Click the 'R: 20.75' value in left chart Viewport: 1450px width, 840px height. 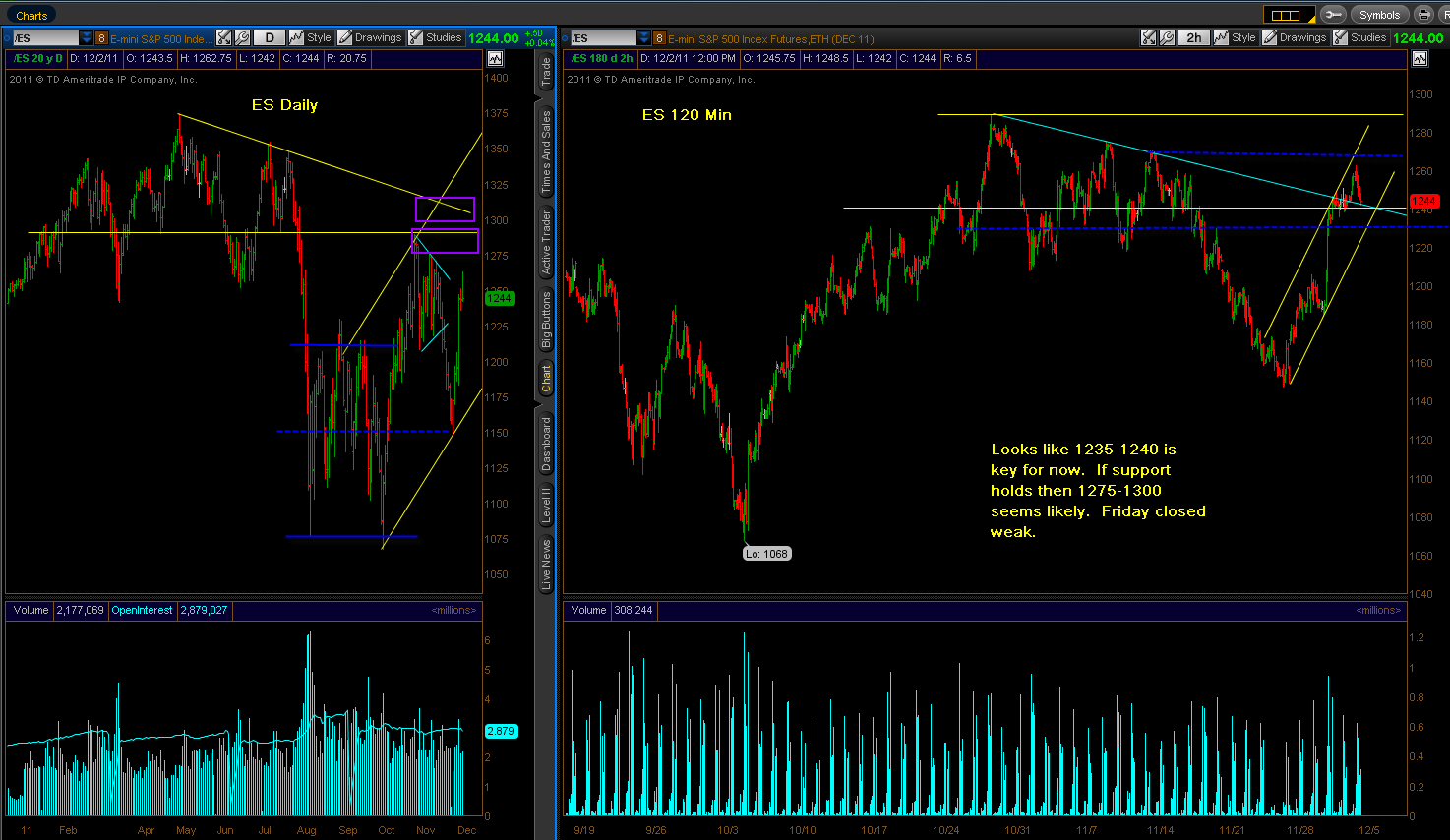[x=346, y=58]
